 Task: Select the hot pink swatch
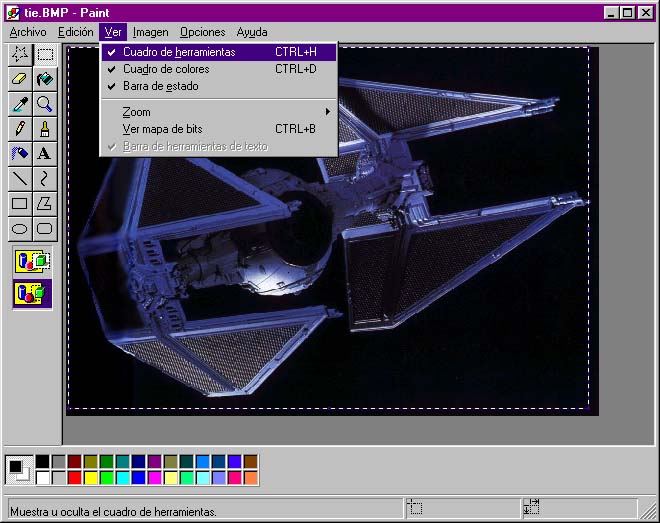234,478
